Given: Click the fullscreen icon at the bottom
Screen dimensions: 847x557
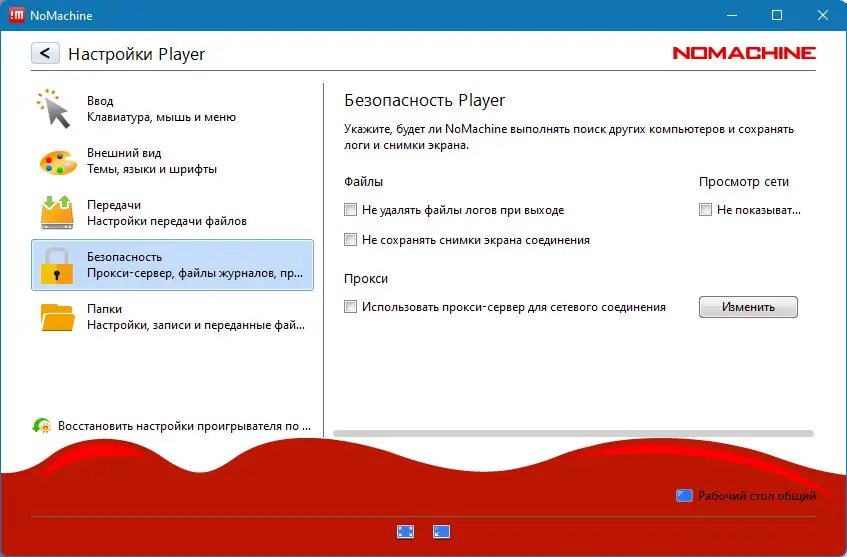Looking at the screenshot, I should pos(406,532).
